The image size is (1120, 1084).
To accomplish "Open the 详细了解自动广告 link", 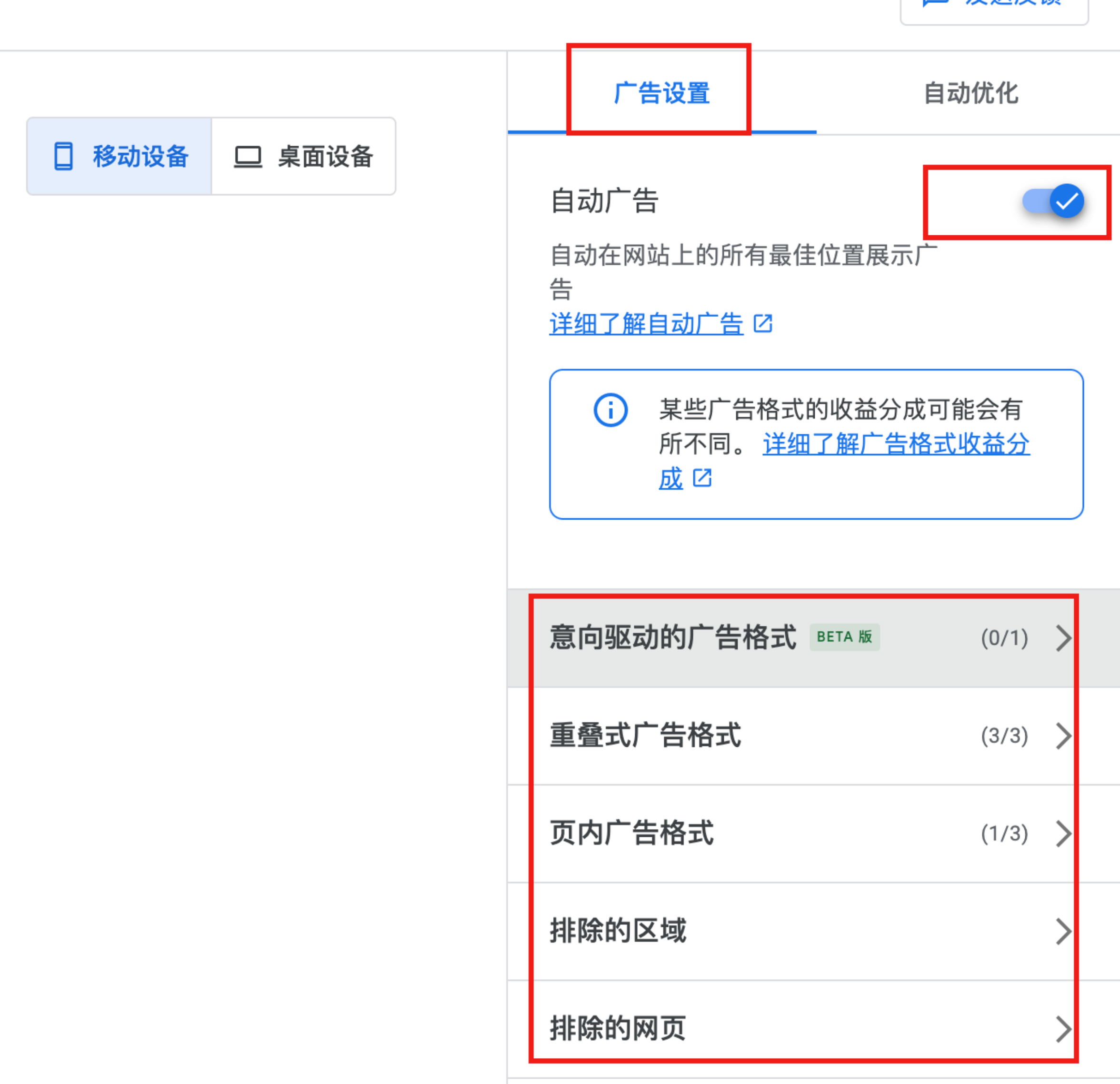I will (x=646, y=324).
